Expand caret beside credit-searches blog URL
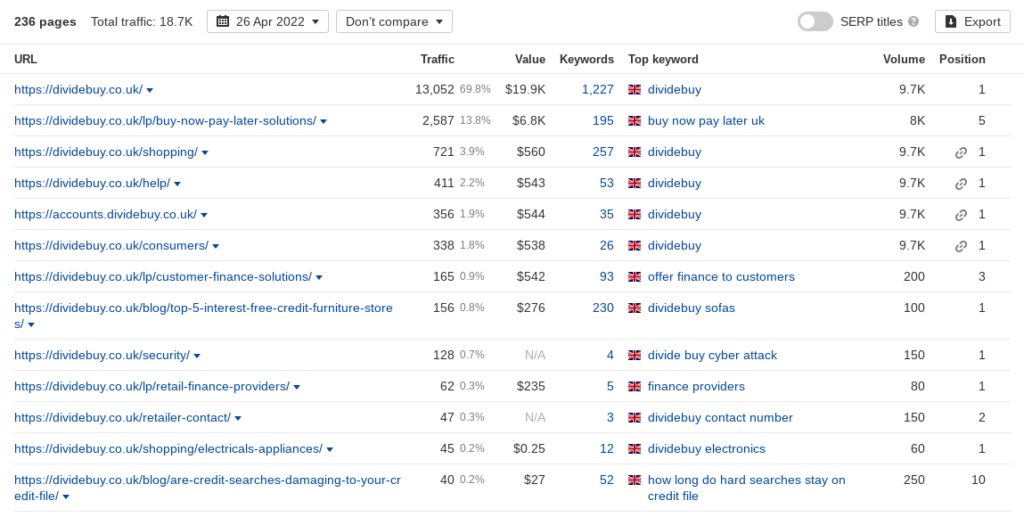This screenshot has width=1024, height=517. (x=66, y=497)
